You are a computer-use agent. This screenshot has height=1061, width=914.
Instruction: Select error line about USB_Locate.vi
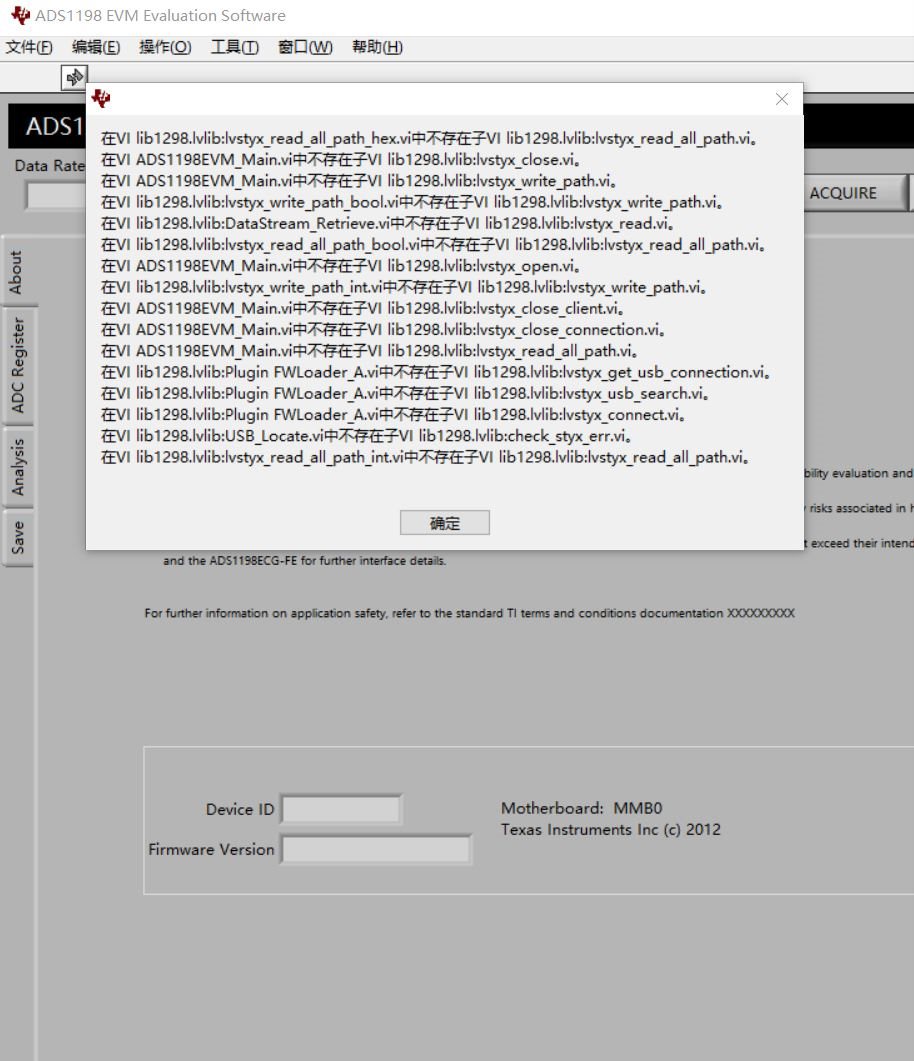point(366,436)
